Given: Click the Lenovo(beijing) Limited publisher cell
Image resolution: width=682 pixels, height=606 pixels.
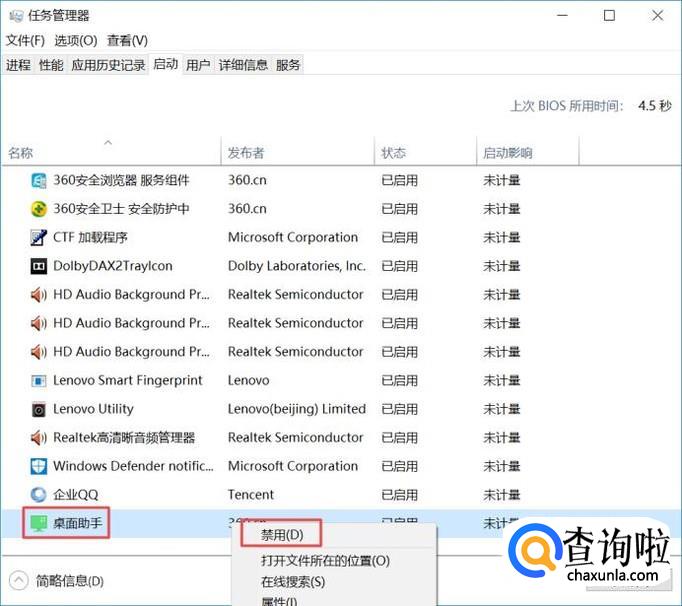Looking at the screenshot, I should tap(297, 409).
